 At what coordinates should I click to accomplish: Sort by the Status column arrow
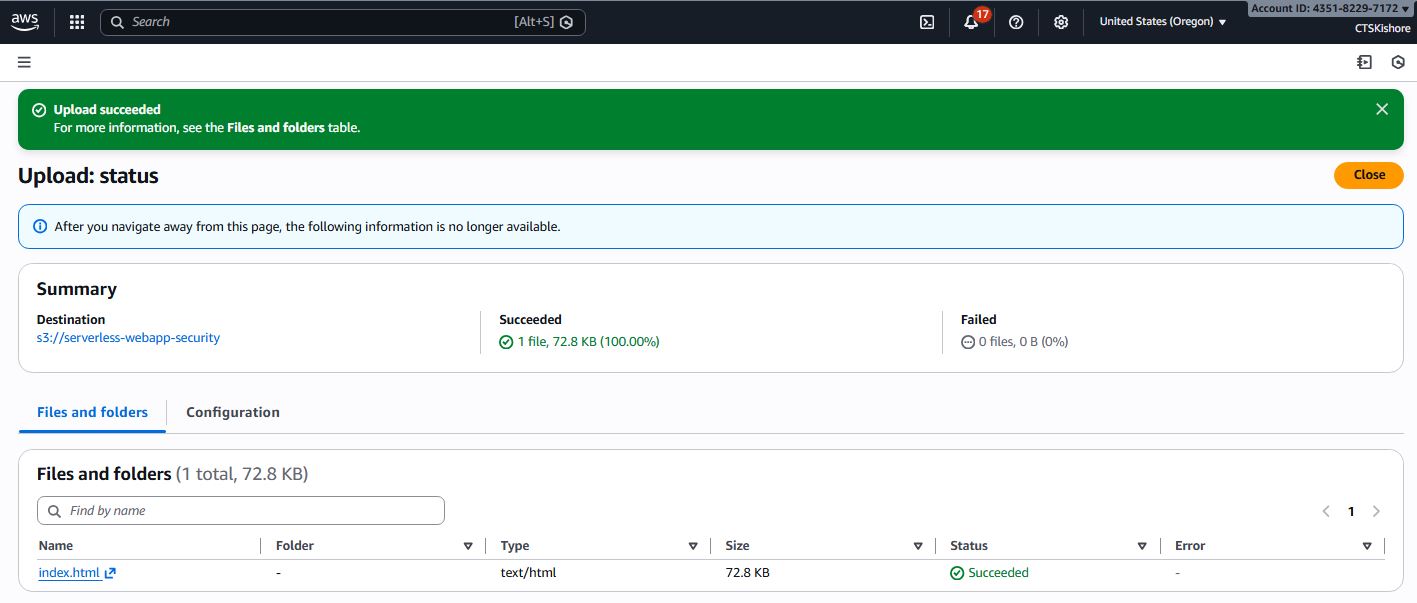click(x=1142, y=546)
